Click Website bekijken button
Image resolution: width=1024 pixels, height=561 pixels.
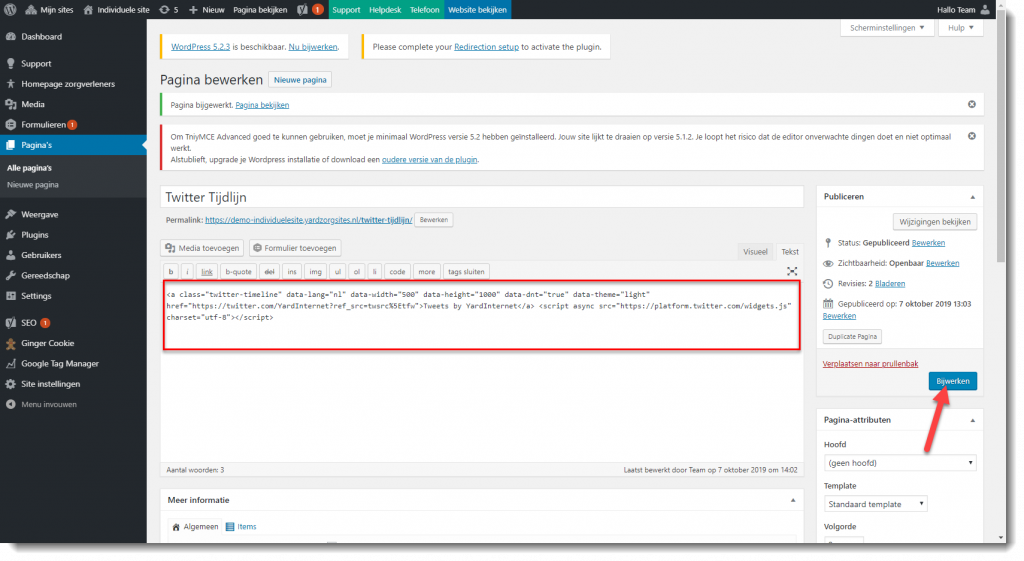pos(477,10)
